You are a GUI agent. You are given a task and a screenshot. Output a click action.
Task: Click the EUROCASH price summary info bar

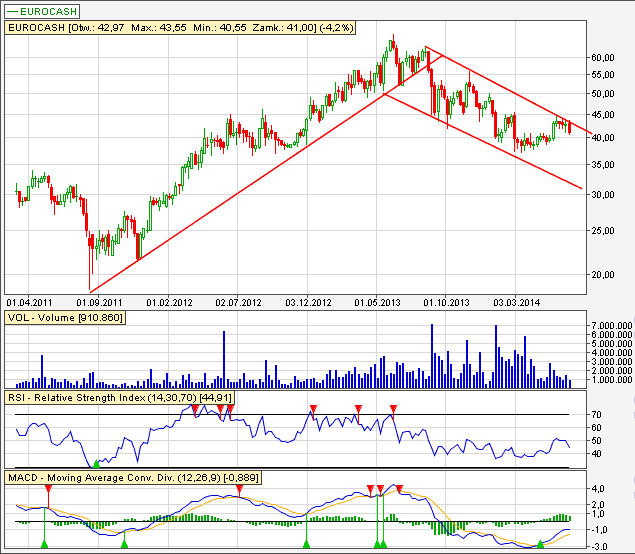tap(141, 29)
